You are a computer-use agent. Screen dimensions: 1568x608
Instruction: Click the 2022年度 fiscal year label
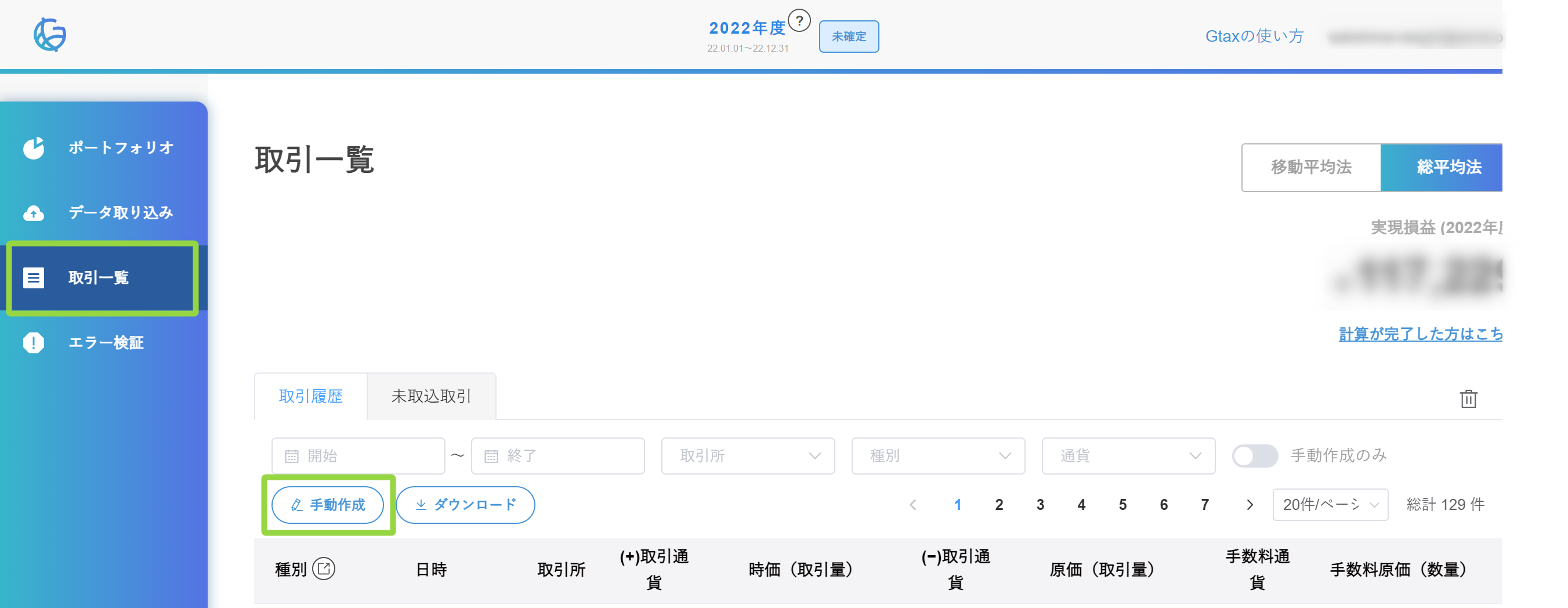coord(748,28)
